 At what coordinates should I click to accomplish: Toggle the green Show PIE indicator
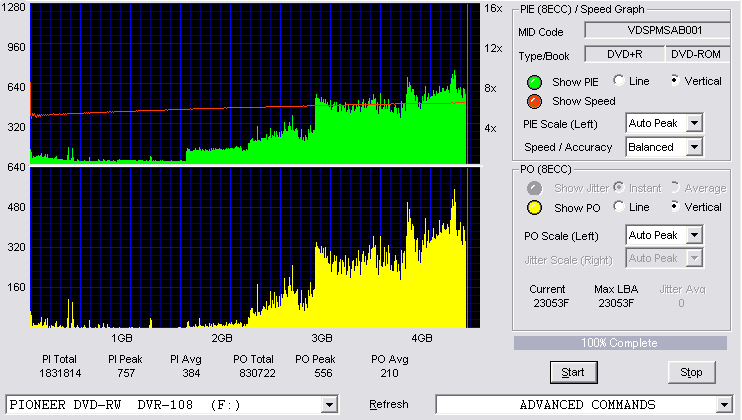coord(534,82)
